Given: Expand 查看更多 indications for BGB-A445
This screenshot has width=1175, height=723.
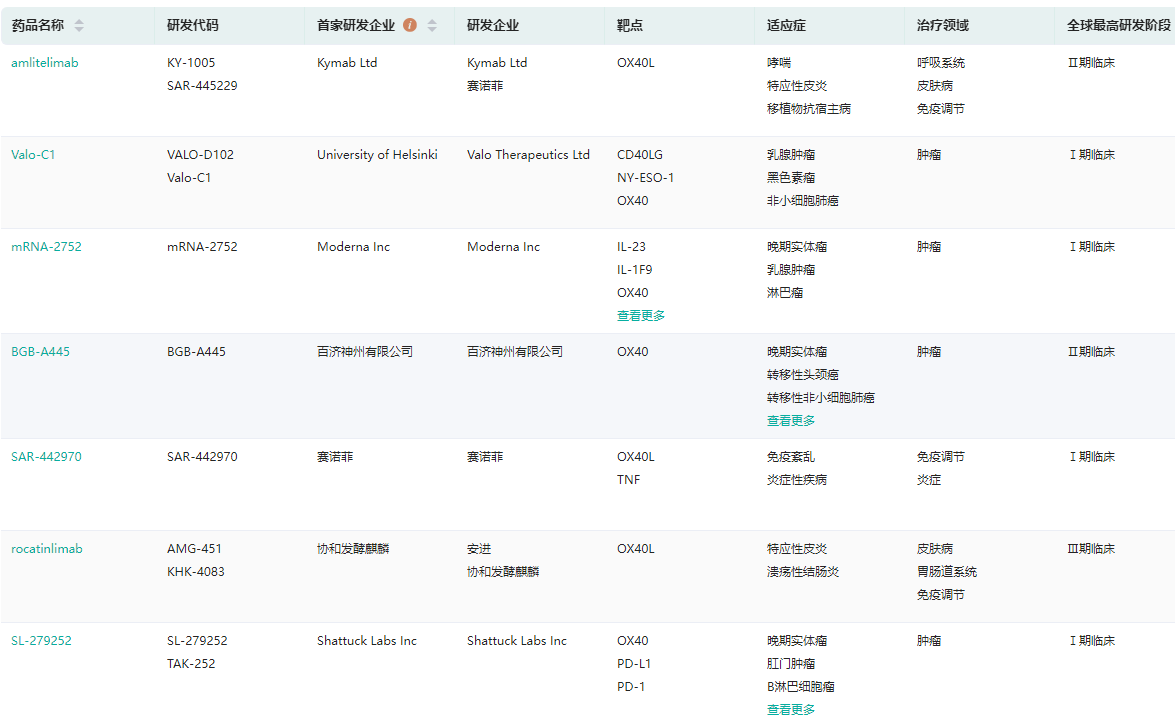Looking at the screenshot, I should tap(791, 421).
